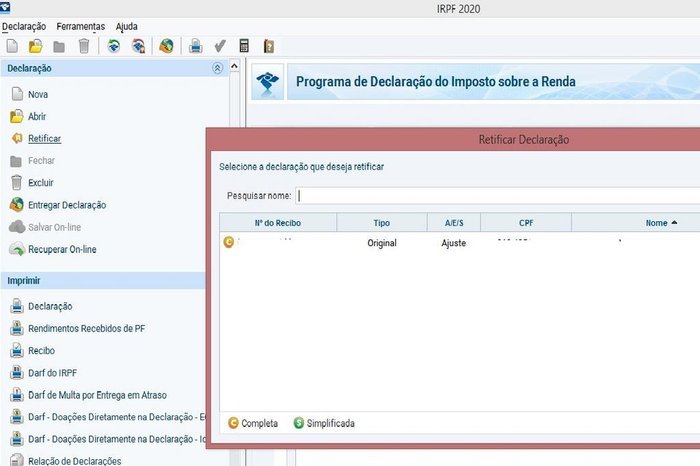700x466 pixels.
Task: Click the sidebar scrollbar up arrow
Action: coord(234,67)
